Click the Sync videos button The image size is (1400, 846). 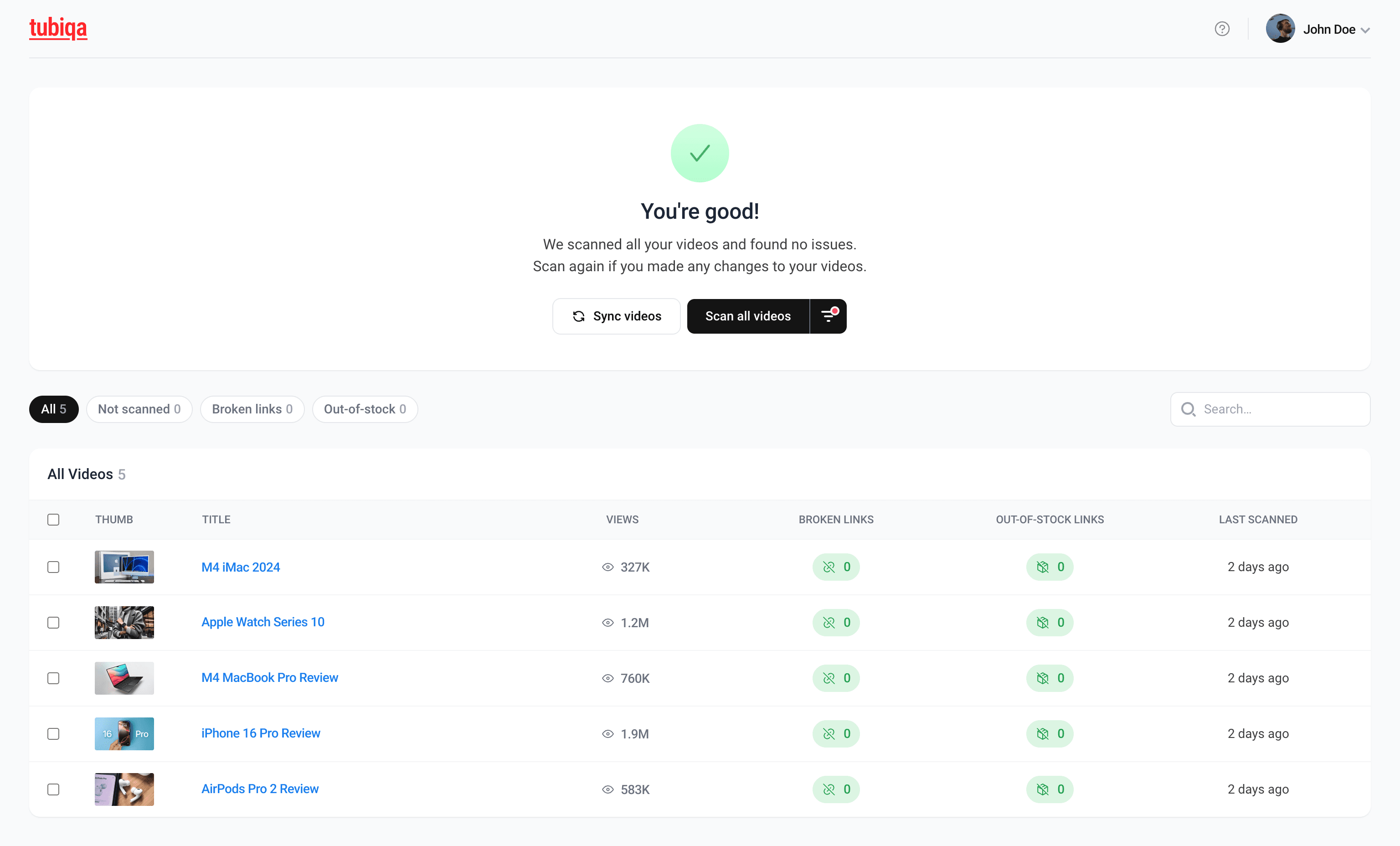tap(617, 316)
